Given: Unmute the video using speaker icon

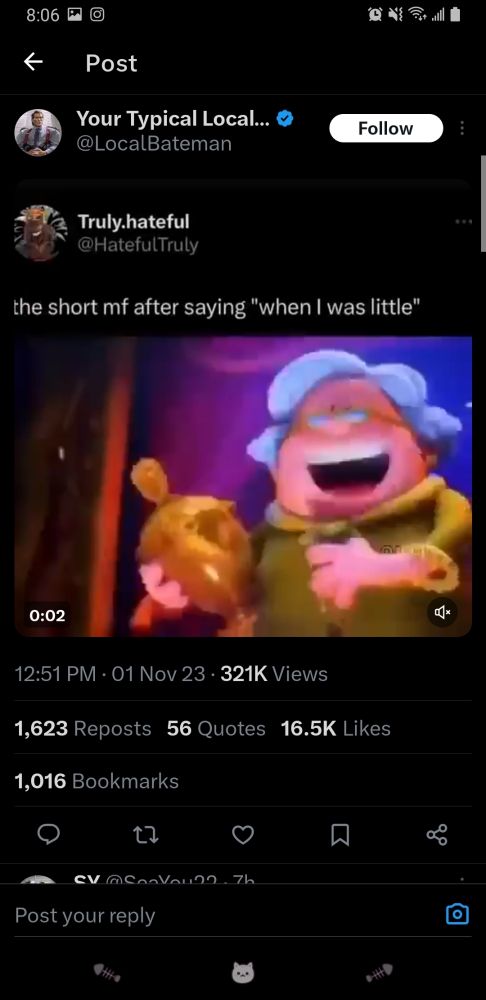Looking at the screenshot, I should 442,613.
